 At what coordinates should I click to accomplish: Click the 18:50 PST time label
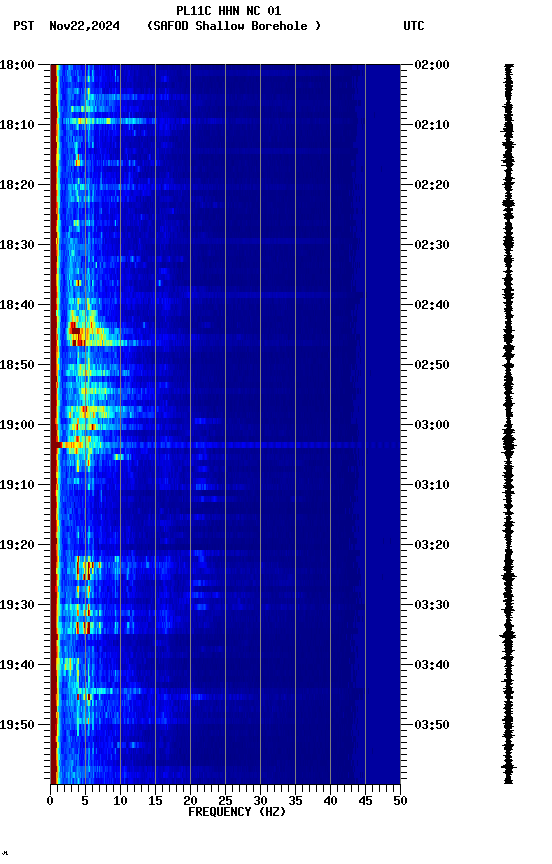(x=17, y=365)
